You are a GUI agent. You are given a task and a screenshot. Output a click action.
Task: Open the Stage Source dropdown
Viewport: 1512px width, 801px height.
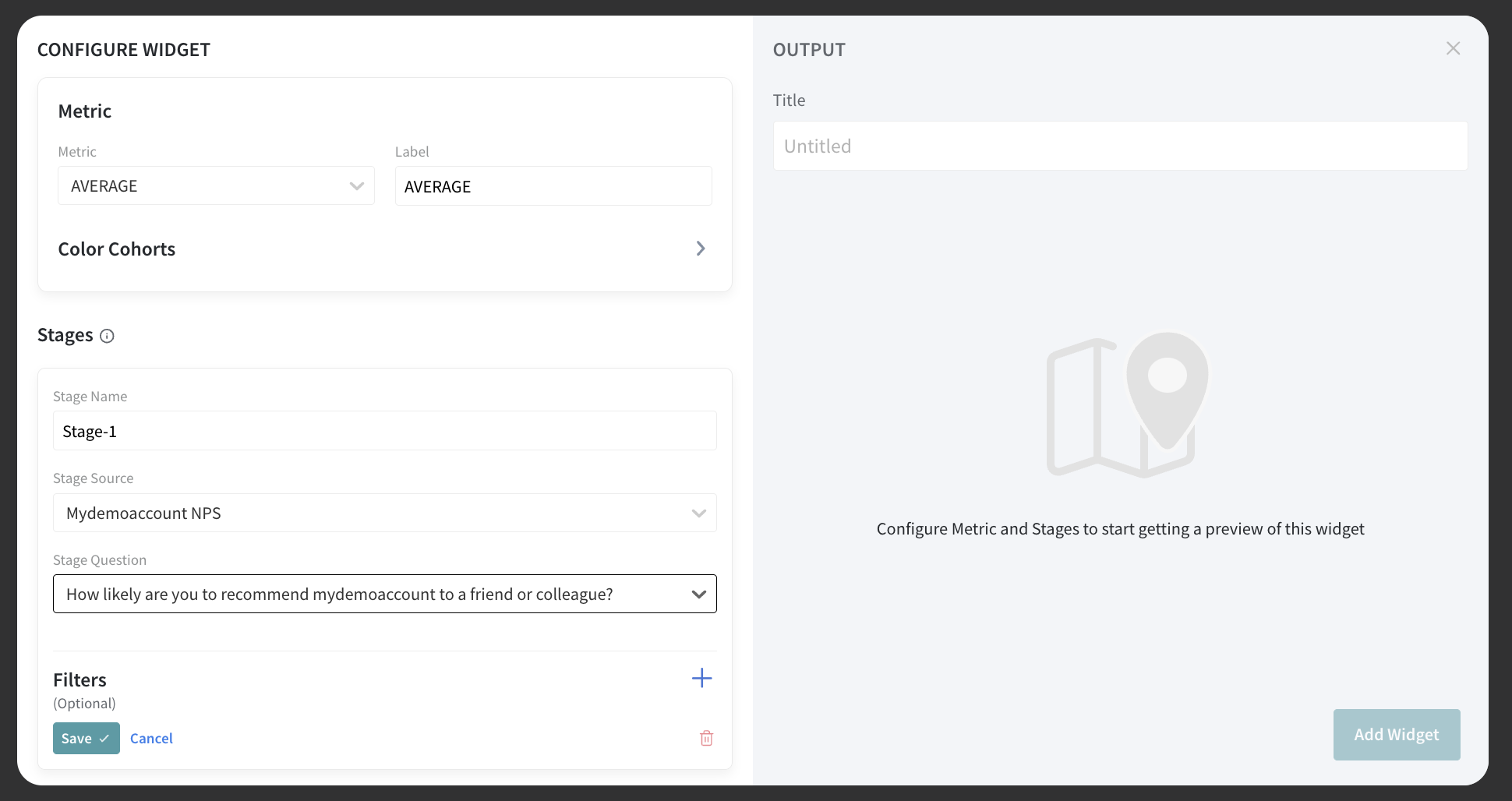pos(384,513)
